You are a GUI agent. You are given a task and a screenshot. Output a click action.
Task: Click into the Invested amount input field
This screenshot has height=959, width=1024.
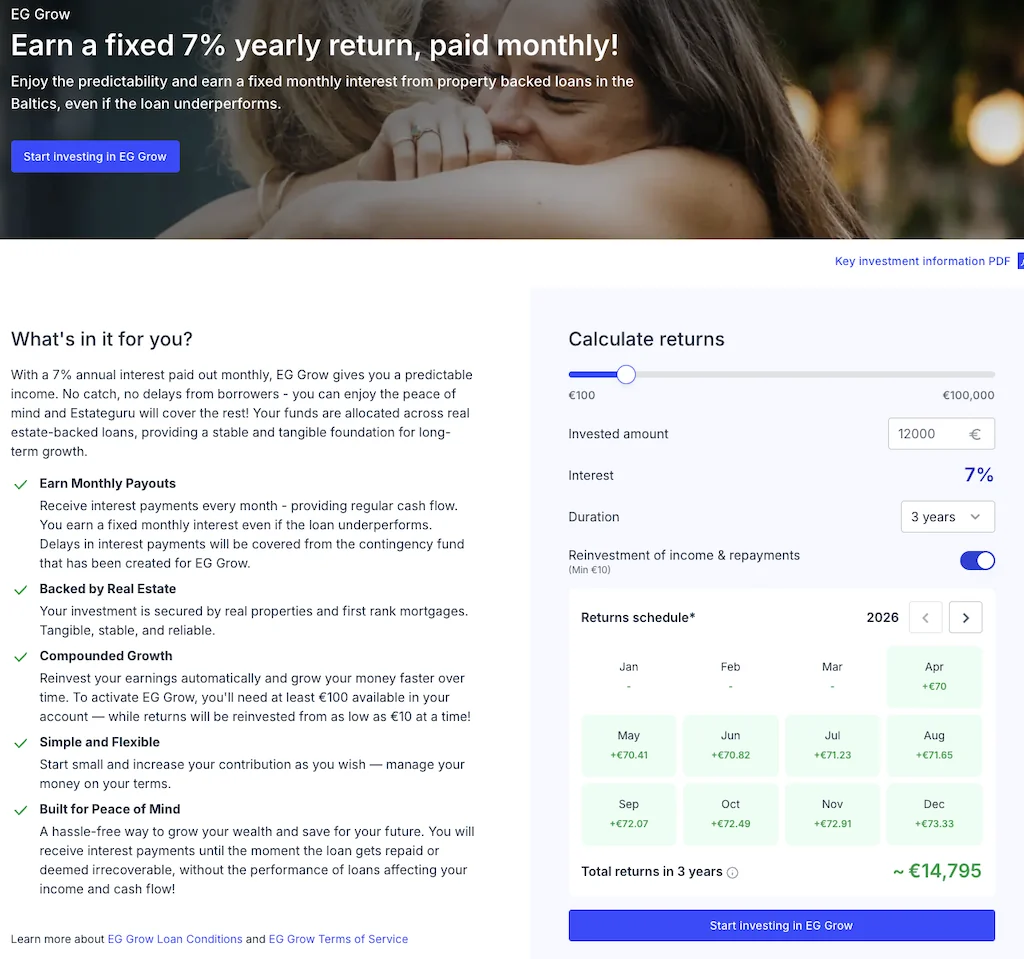tap(925, 434)
